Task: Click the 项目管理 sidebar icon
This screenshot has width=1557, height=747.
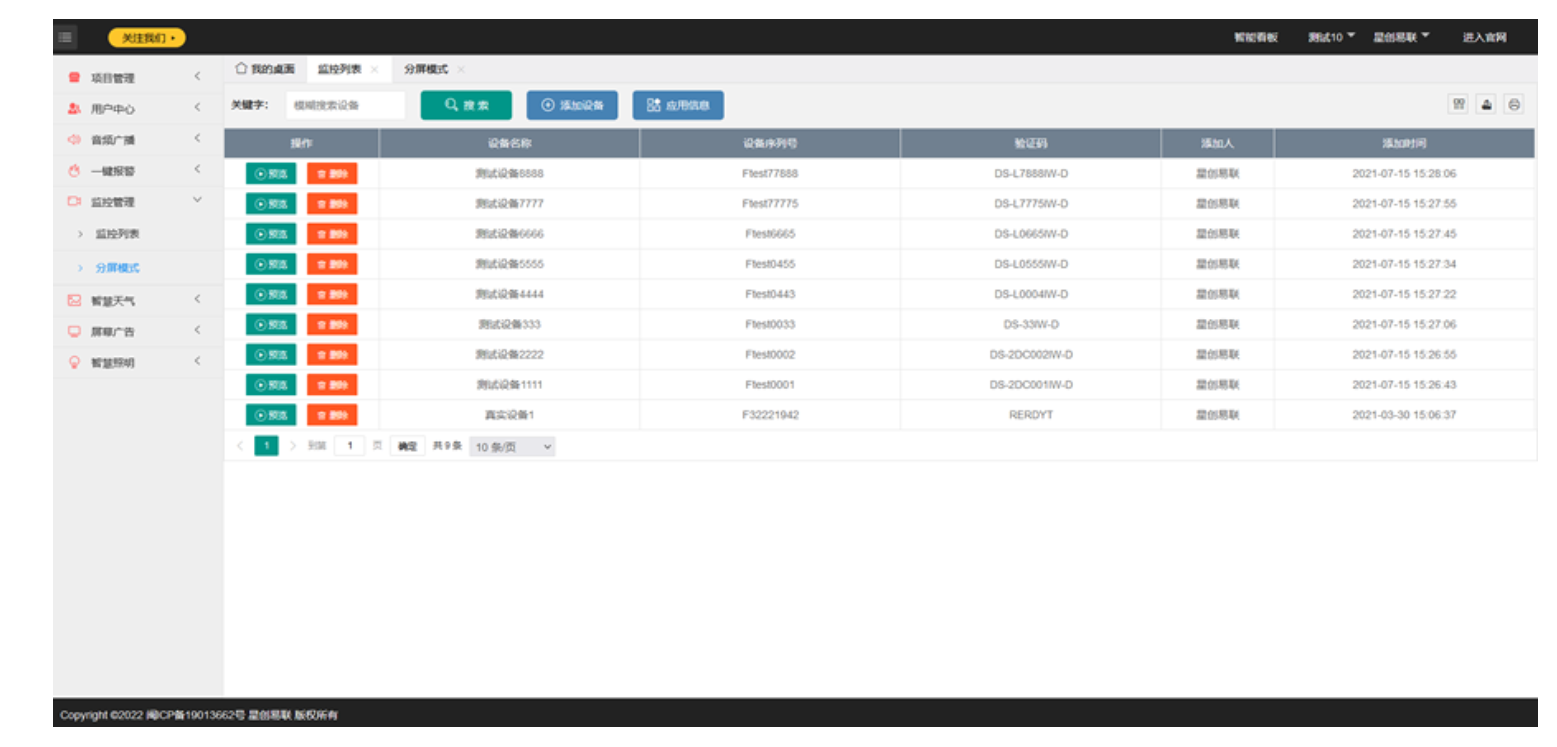Action: pyautogui.click(x=74, y=77)
